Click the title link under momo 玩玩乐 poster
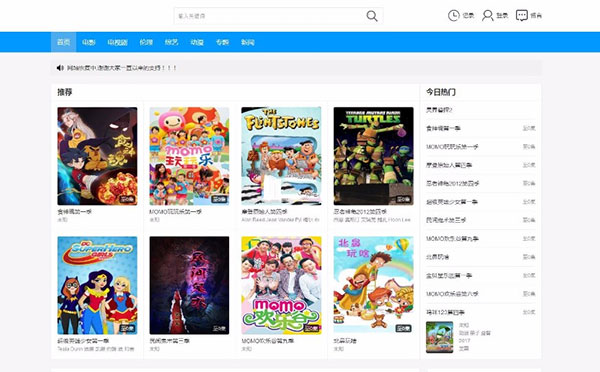Image resolution: width=600 pixels, height=372 pixels. point(175,212)
